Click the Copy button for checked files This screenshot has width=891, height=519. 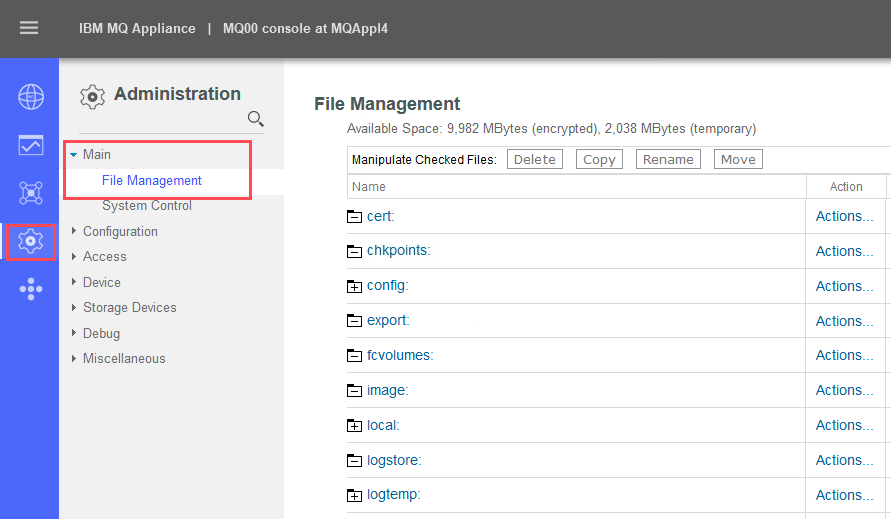599,159
